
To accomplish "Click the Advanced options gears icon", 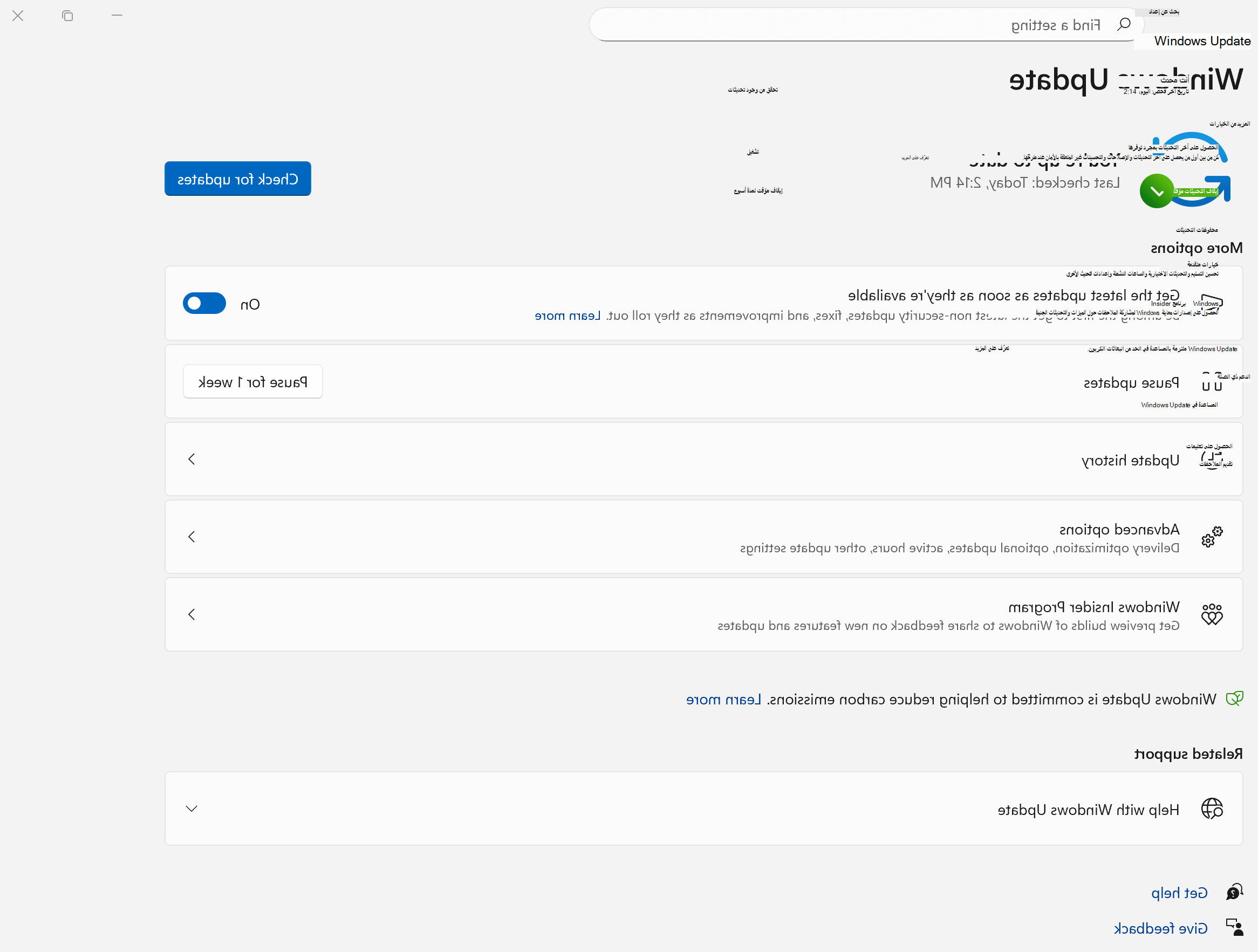I will (x=1212, y=537).
